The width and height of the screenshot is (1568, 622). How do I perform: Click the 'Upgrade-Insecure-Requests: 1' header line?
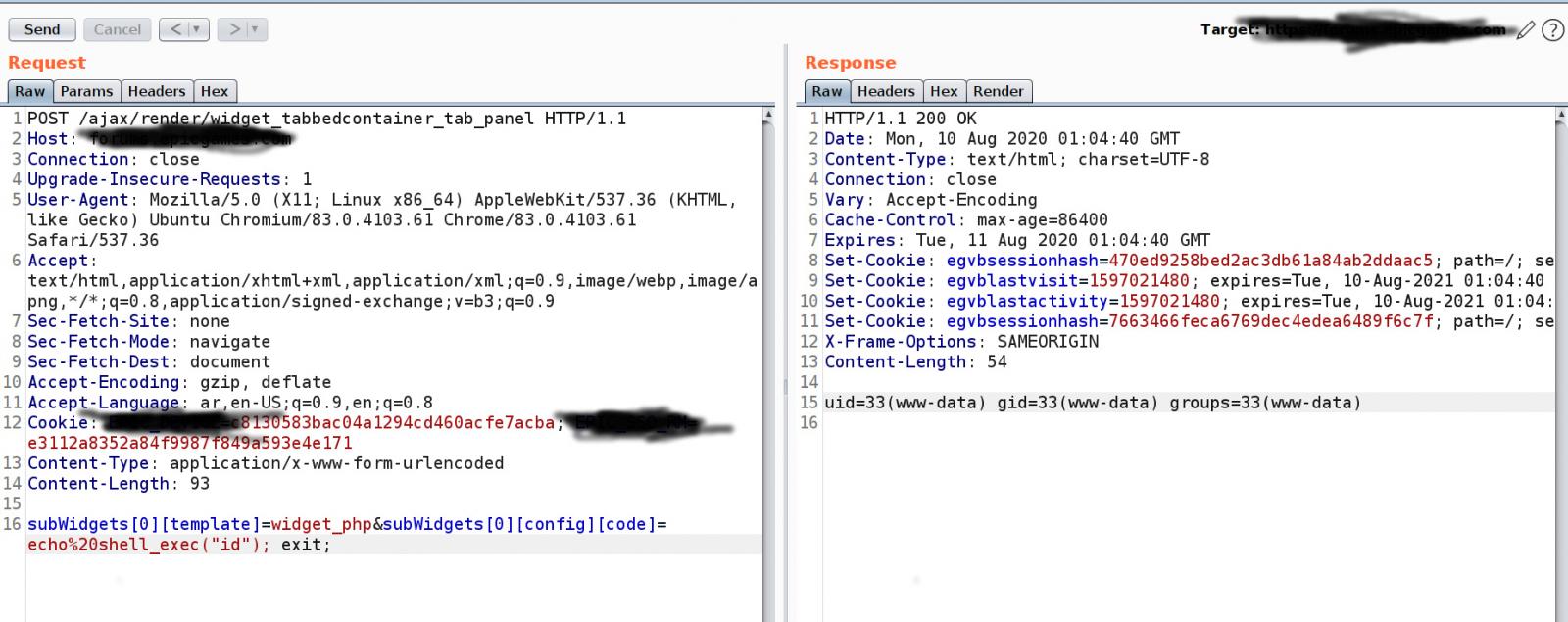pos(170,179)
